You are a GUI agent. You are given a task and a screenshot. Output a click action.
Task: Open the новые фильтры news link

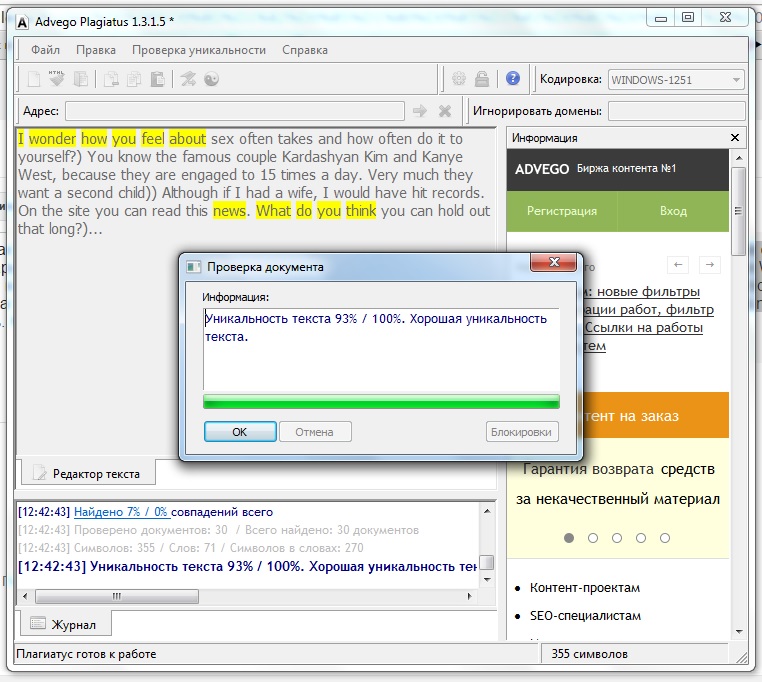(x=648, y=292)
